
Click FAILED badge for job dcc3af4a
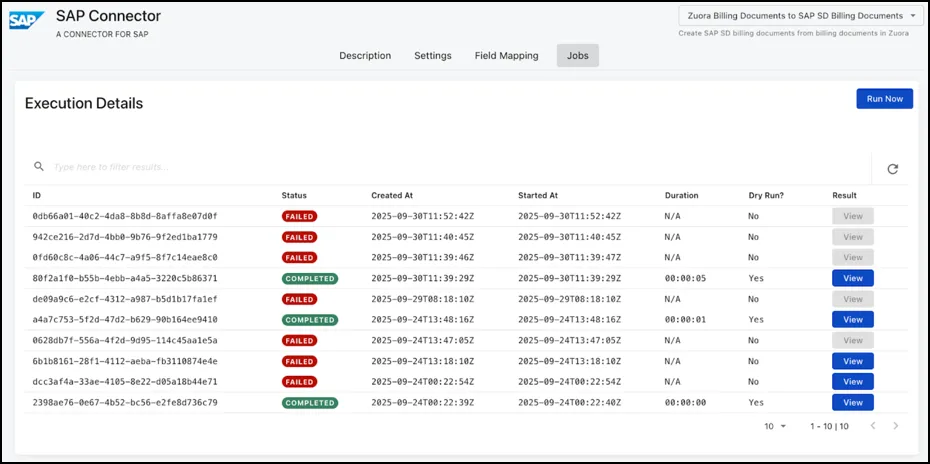click(299, 382)
